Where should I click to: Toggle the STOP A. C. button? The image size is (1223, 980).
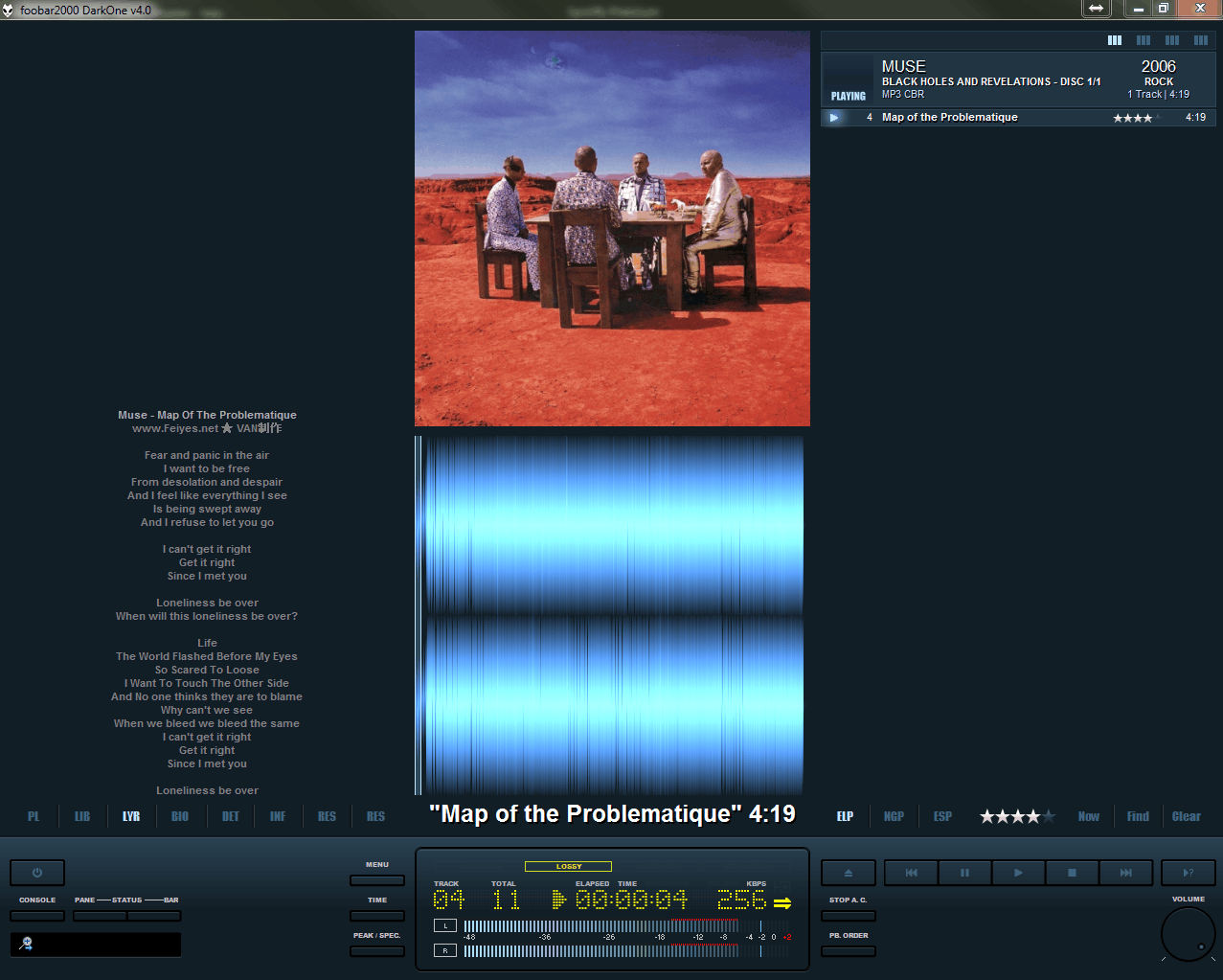(849, 916)
